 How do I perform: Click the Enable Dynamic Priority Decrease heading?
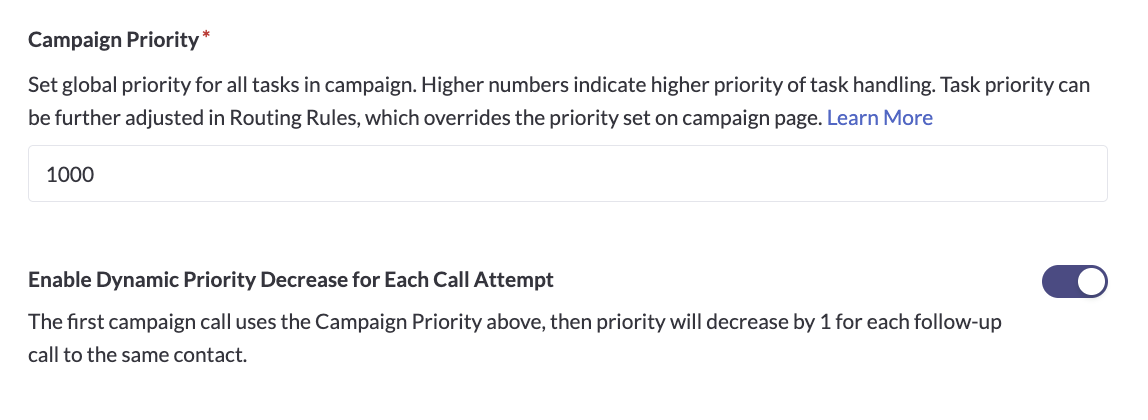290,280
